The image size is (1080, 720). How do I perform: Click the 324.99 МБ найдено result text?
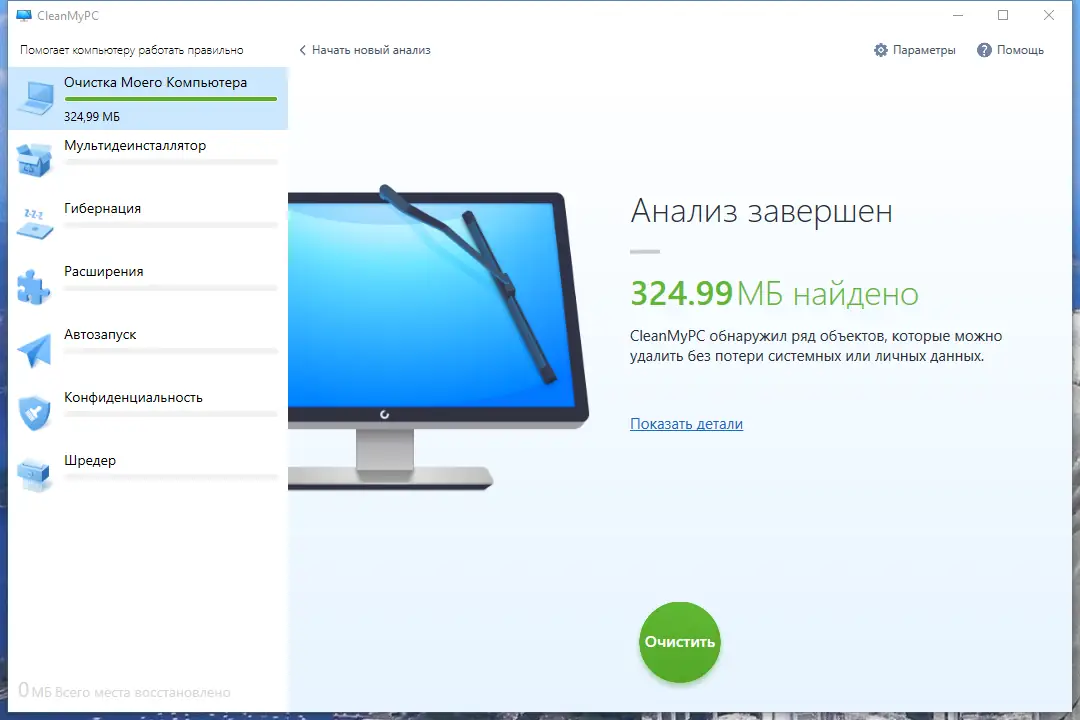774,294
